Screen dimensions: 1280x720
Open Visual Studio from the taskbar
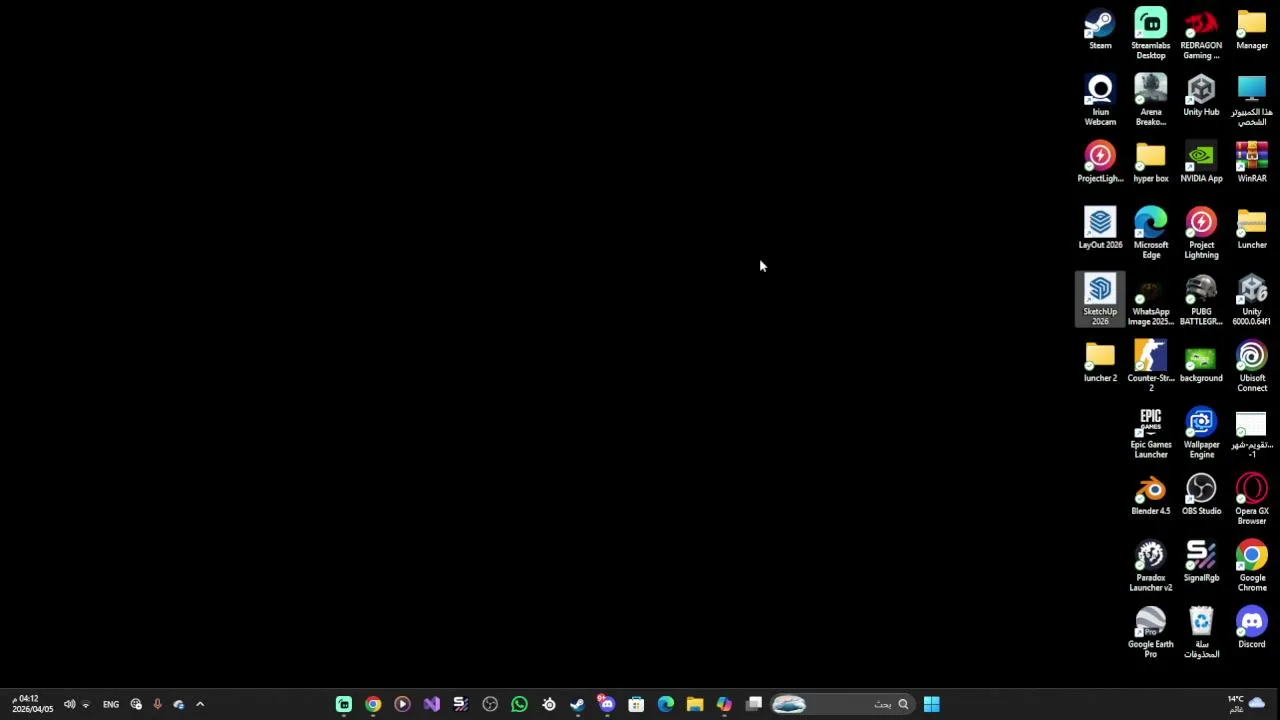click(x=431, y=704)
